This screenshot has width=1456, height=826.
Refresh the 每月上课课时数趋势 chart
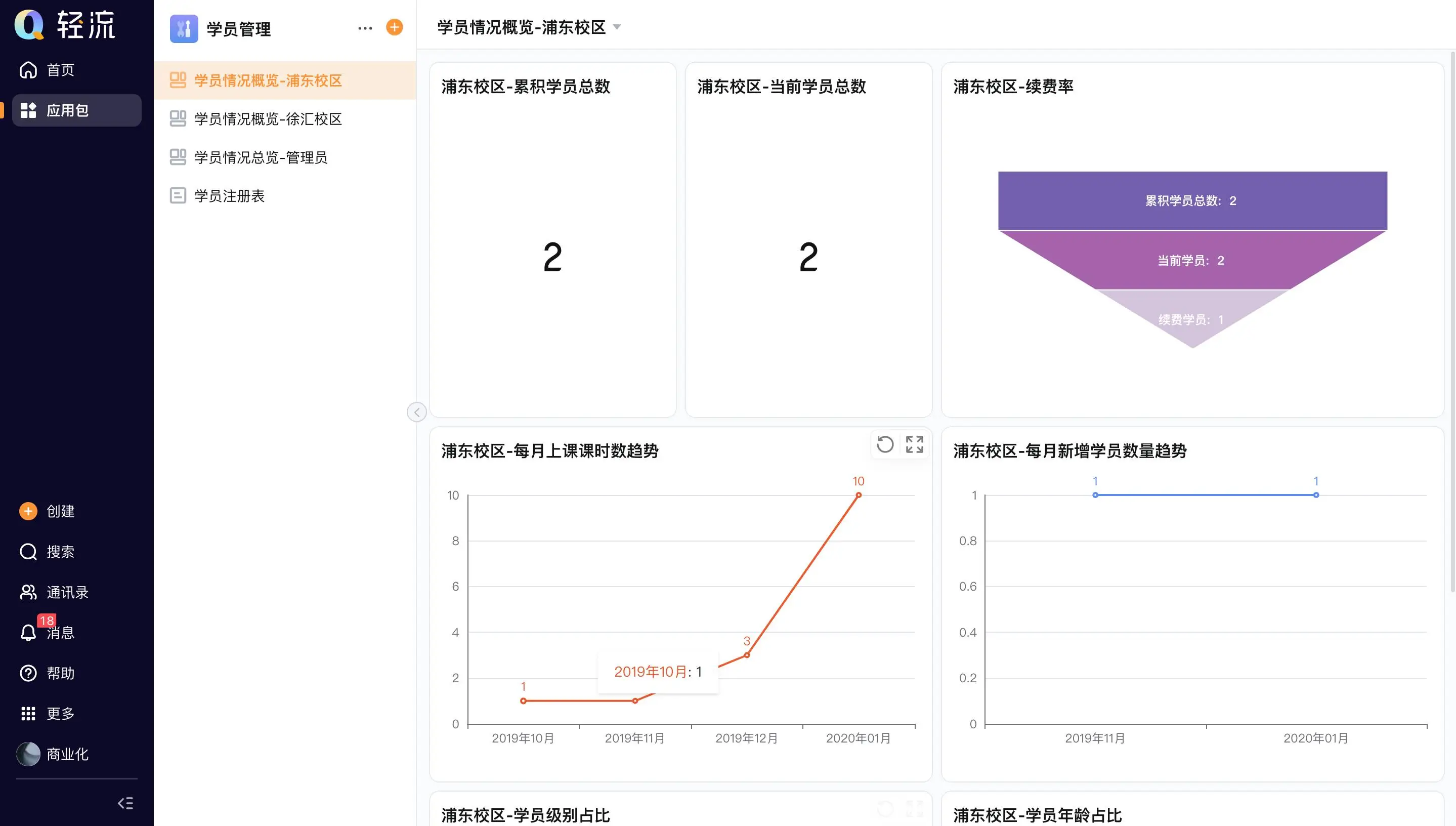(x=884, y=444)
